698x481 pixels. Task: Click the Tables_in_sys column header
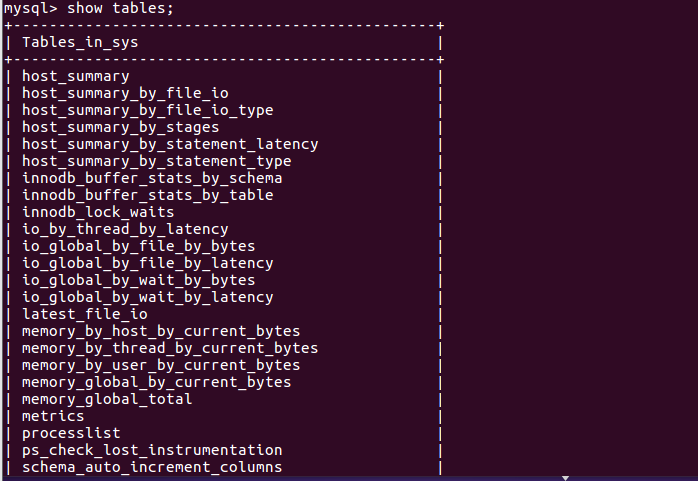pyautogui.click(x=80, y=42)
